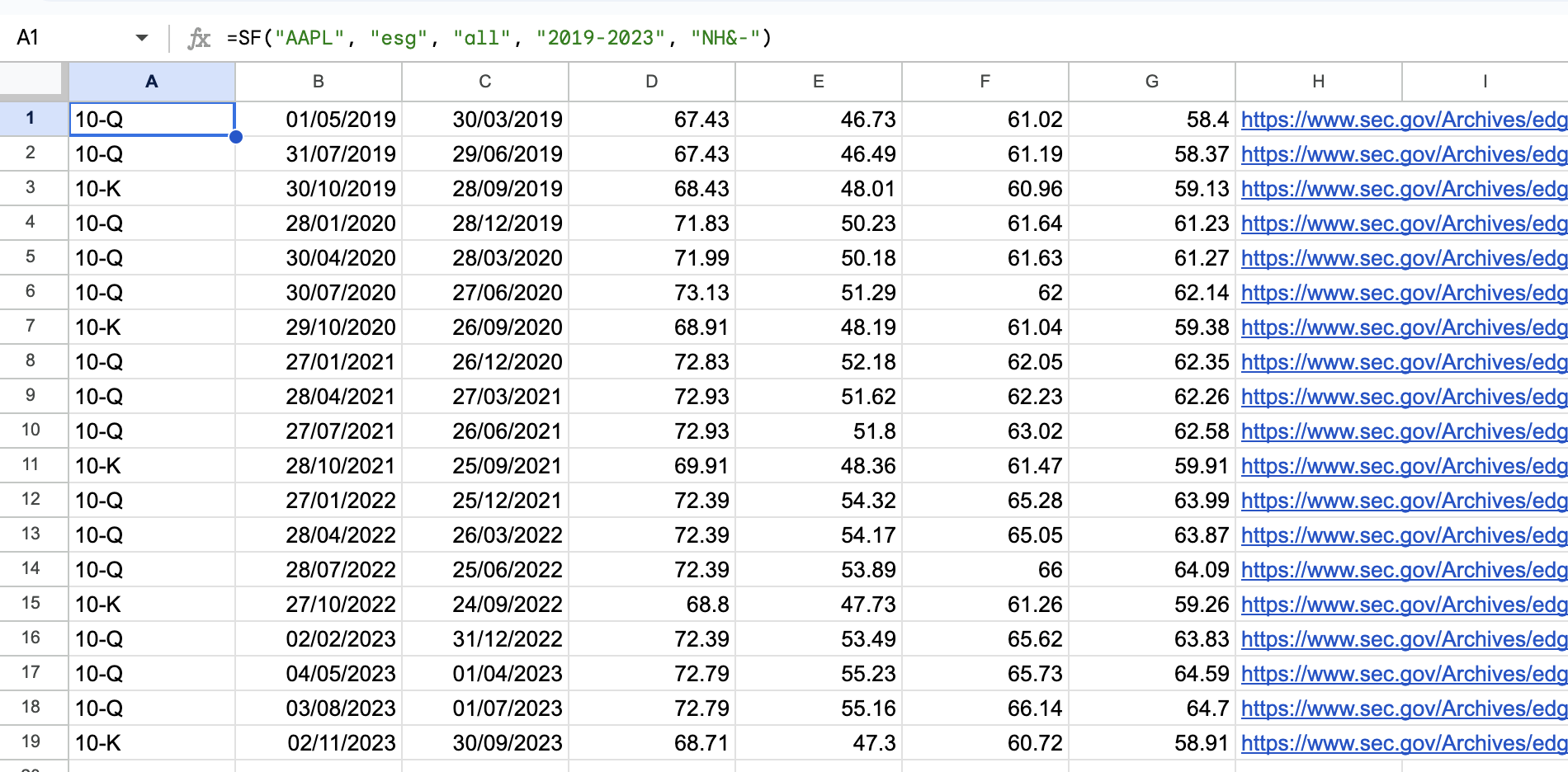Select column E header
The height and width of the screenshot is (772, 1568).
click(x=819, y=82)
